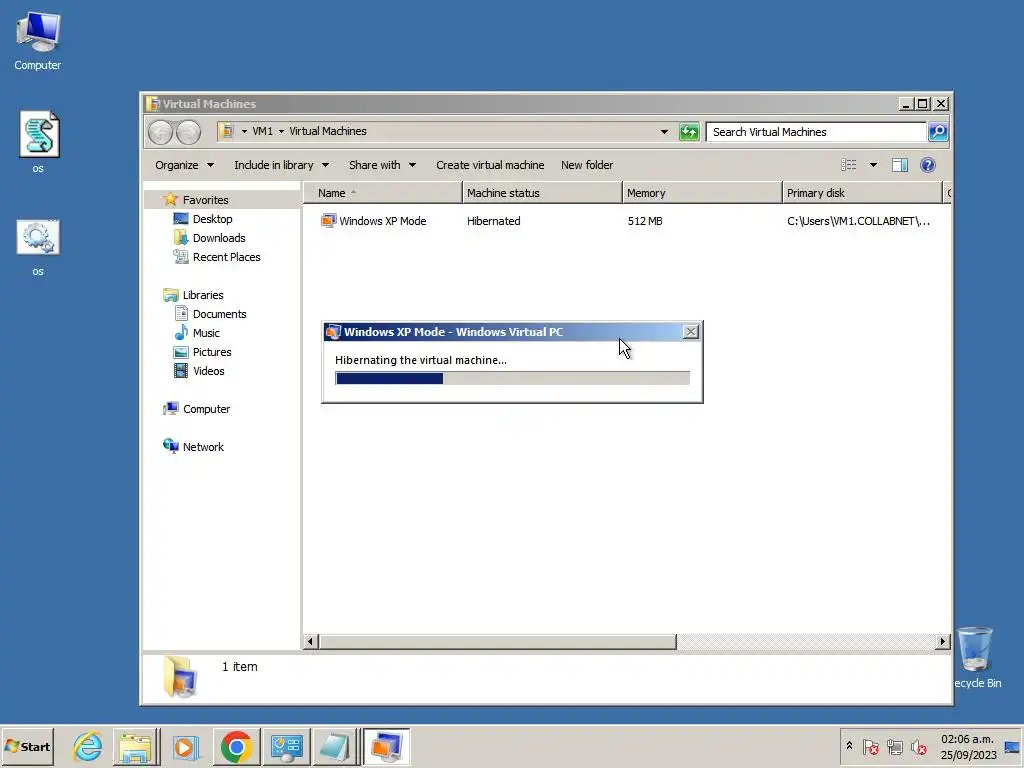Refresh the Virtual Machines folder
This screenshot has width=1024, height=768.
(689, 132)
